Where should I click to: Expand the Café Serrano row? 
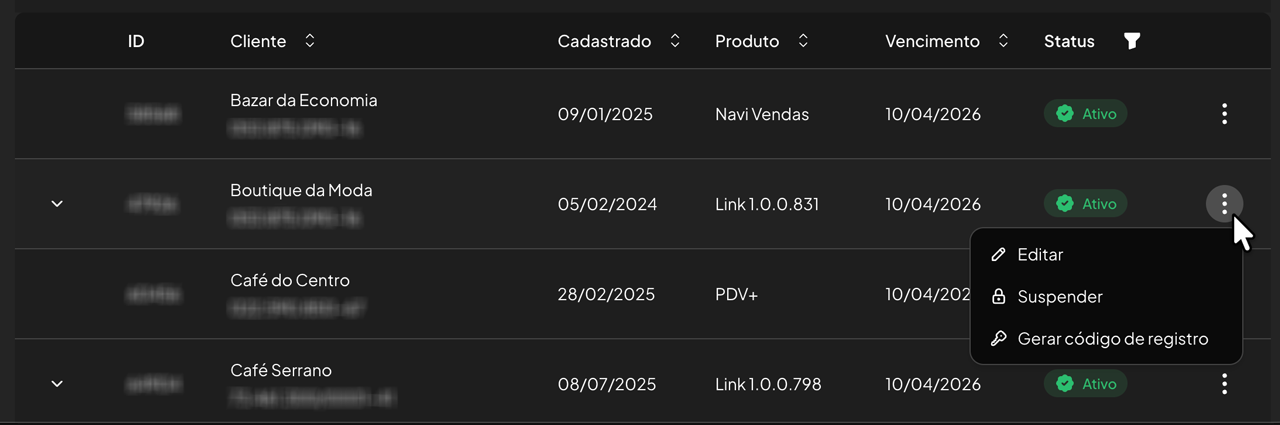(57, 384)
